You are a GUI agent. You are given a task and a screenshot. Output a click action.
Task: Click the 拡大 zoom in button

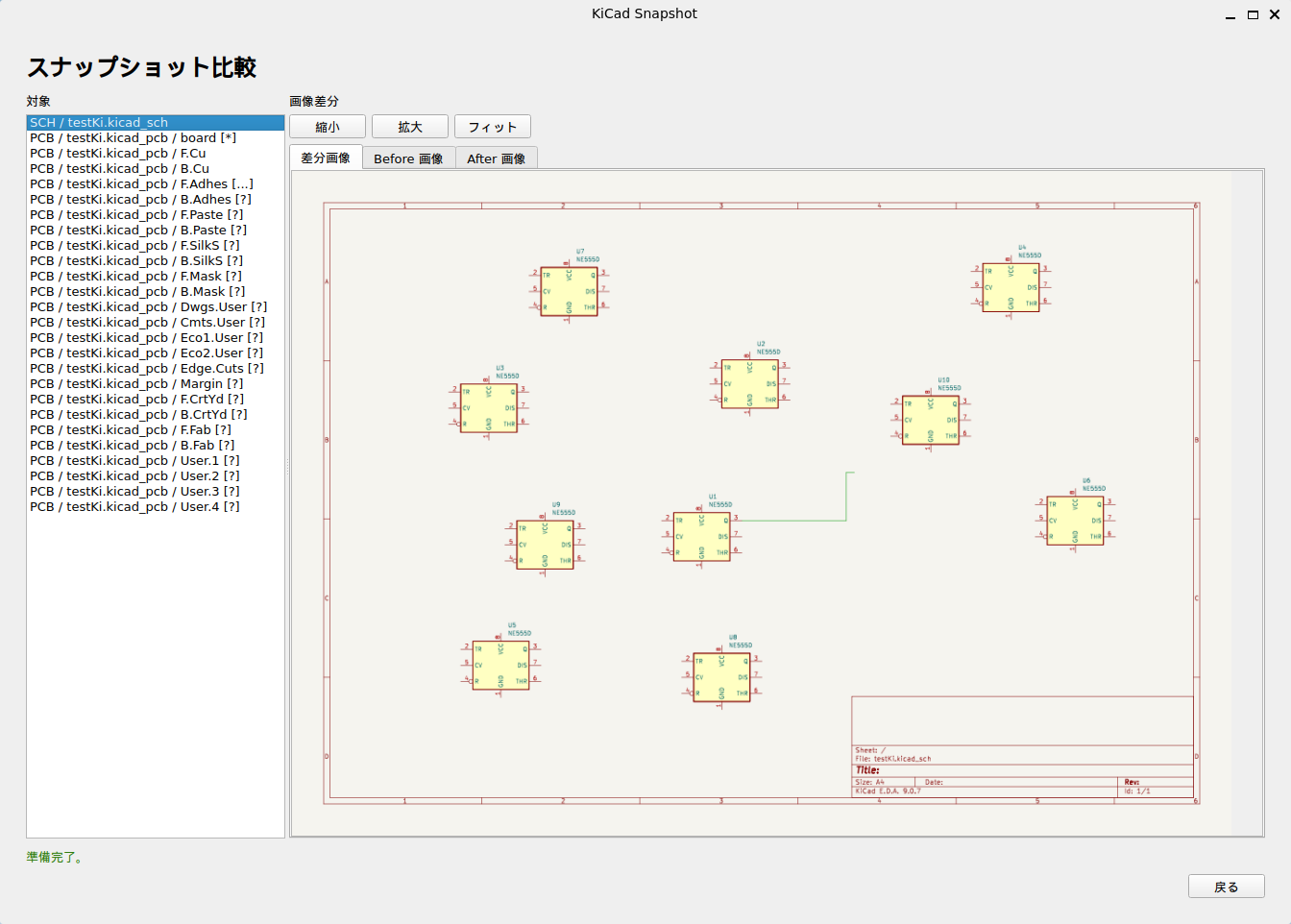(x=410, y=127)
